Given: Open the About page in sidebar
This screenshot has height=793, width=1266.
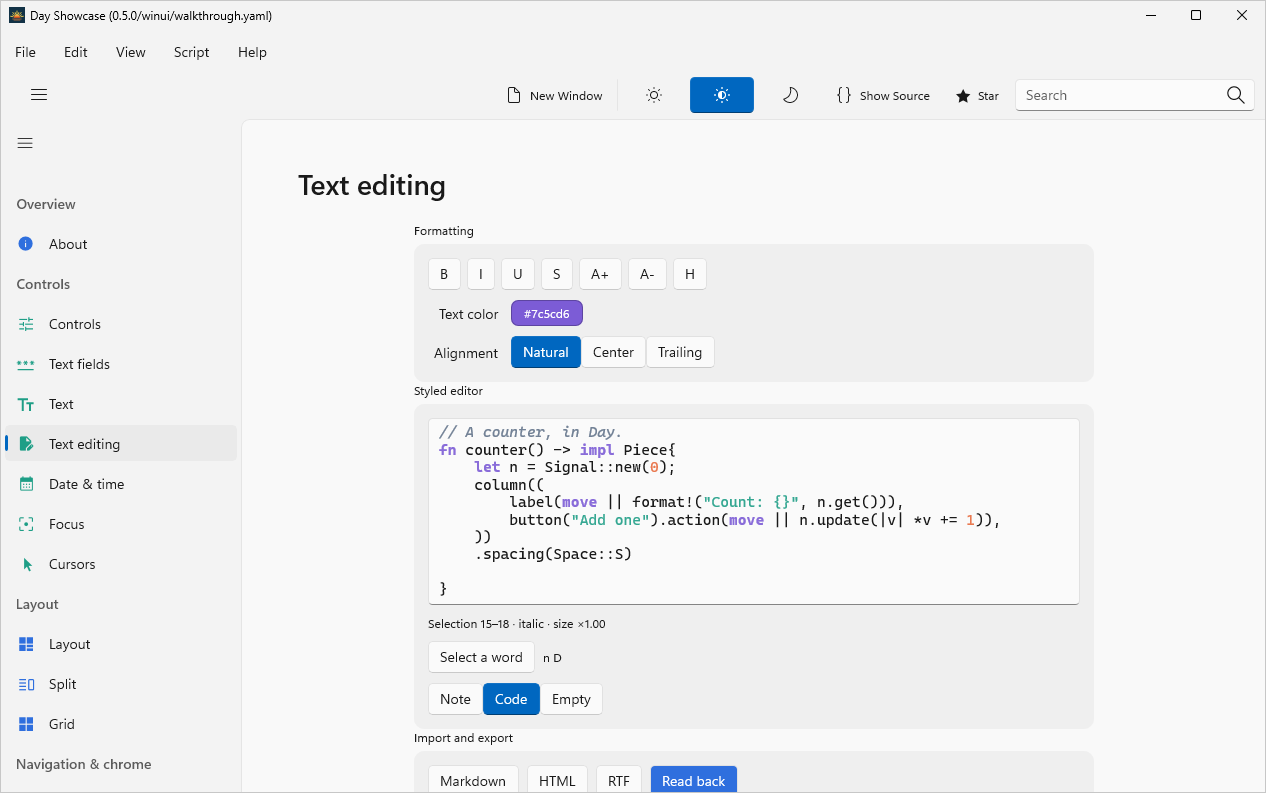Looking at the screenshot, I should [x=121, y=244].
